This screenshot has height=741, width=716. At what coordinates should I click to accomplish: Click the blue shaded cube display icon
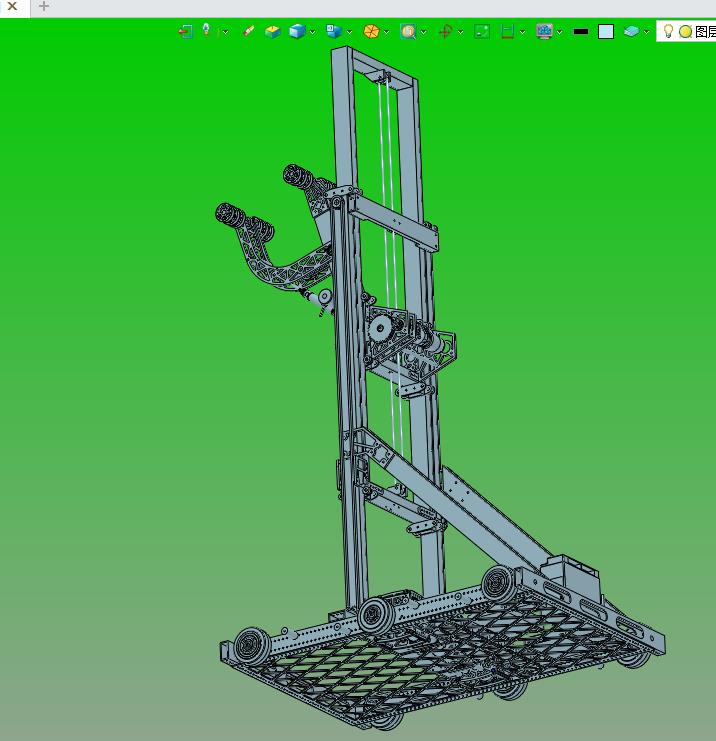click(297, 31)
